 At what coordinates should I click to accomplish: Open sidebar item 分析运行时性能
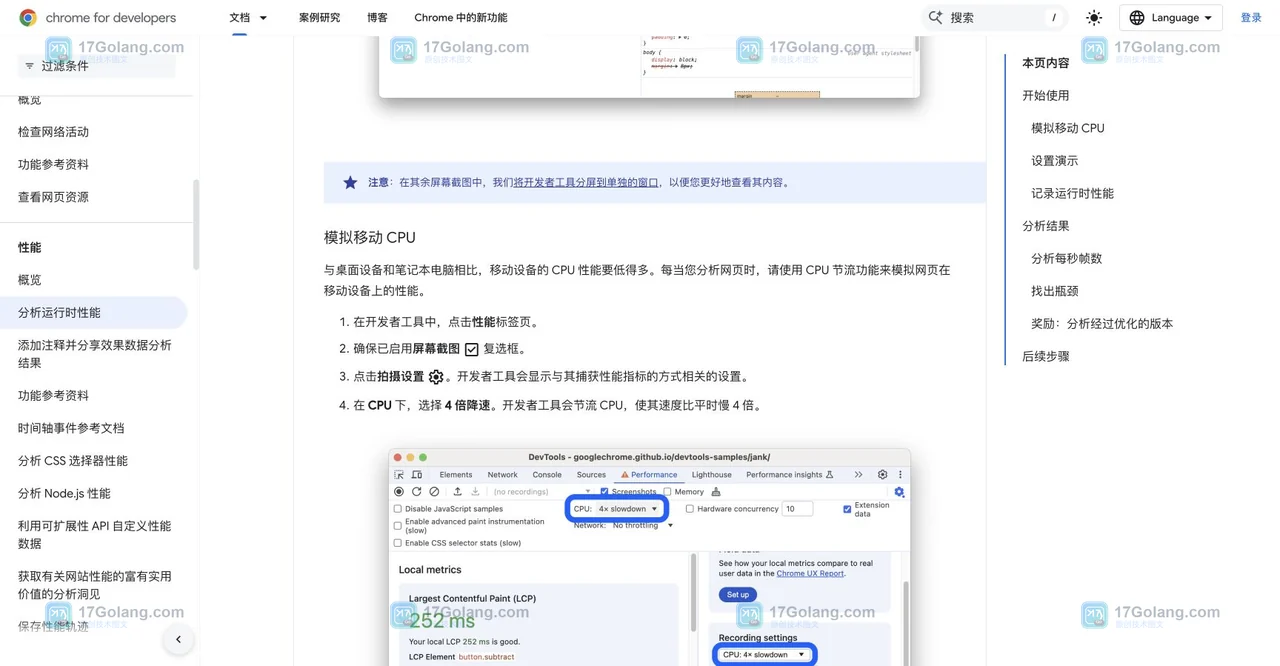coord(93,313)
